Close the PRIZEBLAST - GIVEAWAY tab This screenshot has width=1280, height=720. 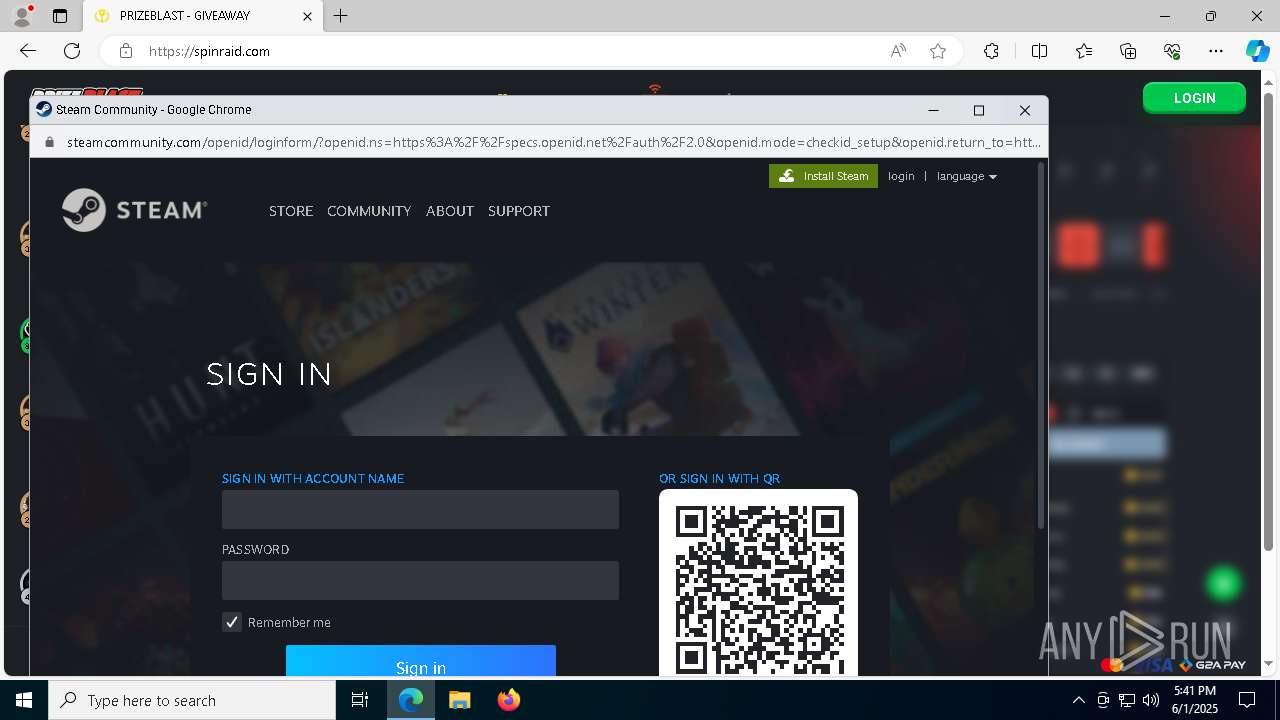[308, 16]
